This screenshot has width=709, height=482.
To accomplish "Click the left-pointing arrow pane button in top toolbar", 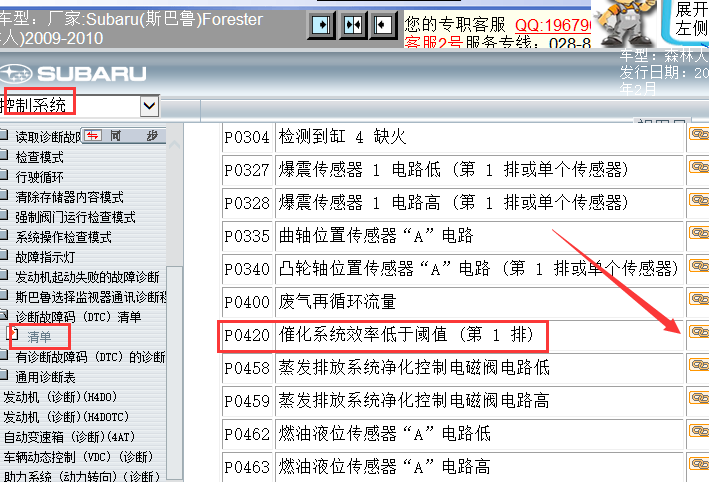I will point(383,24).
